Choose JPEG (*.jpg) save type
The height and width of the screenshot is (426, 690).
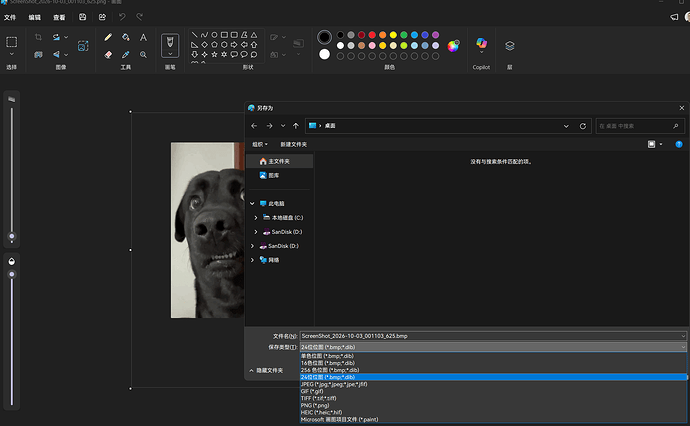pos(493,384)
